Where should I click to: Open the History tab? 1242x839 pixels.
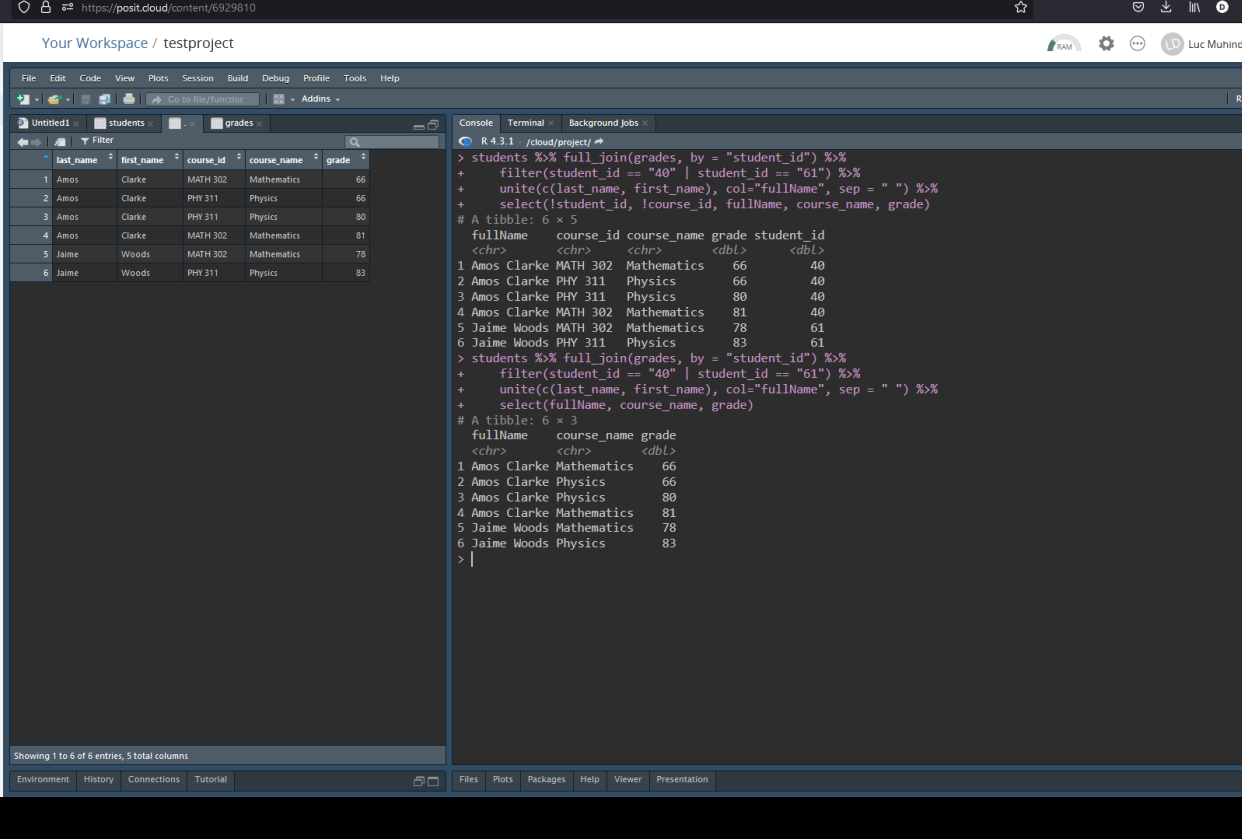pos(98,779)
